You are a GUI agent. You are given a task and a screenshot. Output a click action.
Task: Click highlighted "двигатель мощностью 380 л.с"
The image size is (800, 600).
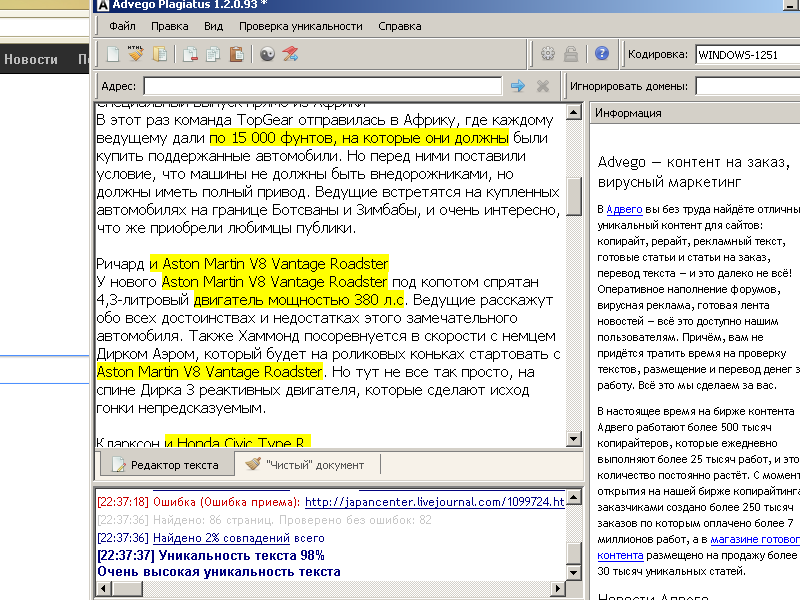coord(299,299)
